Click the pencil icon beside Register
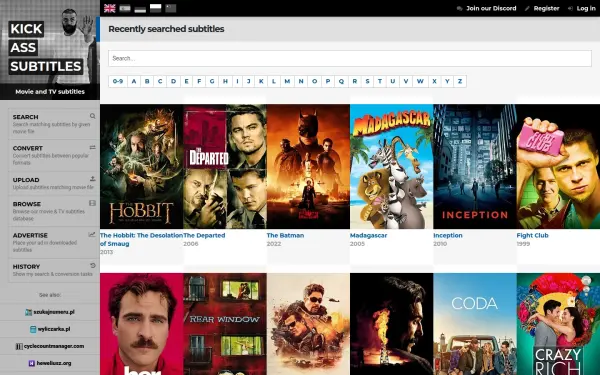 527,8
